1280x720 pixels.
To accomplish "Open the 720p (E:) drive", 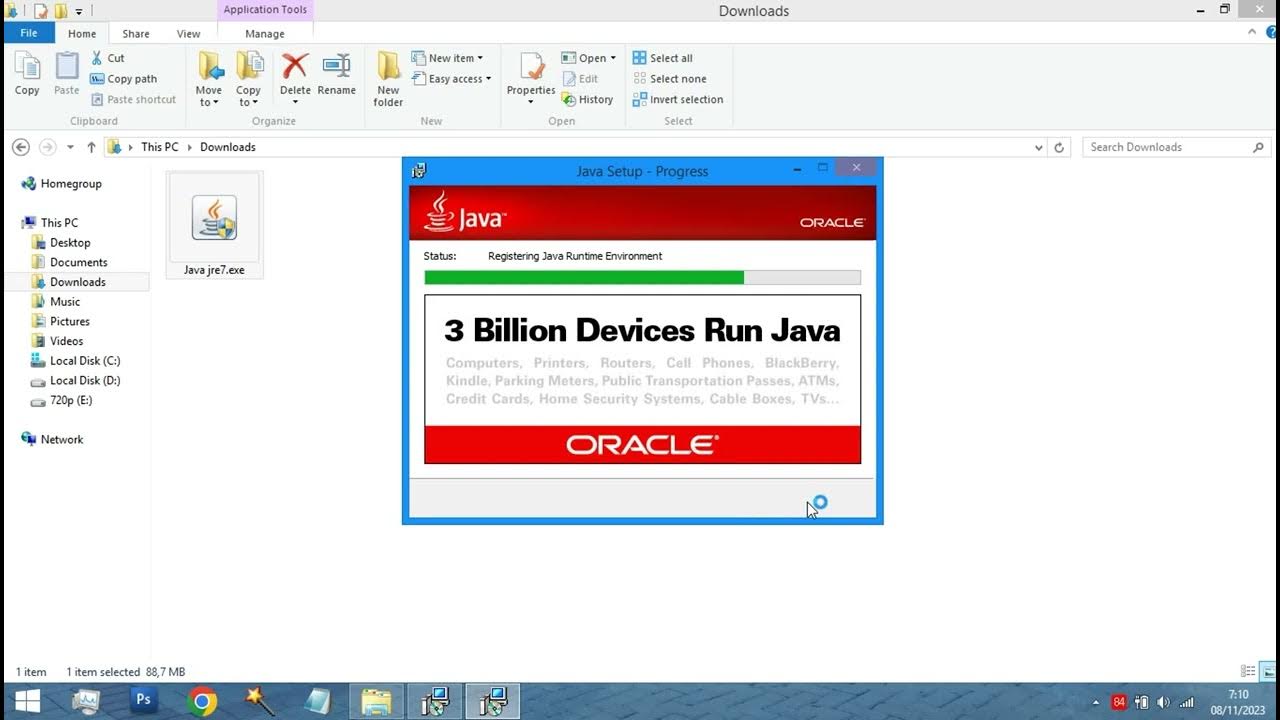I will pos(62,400).
